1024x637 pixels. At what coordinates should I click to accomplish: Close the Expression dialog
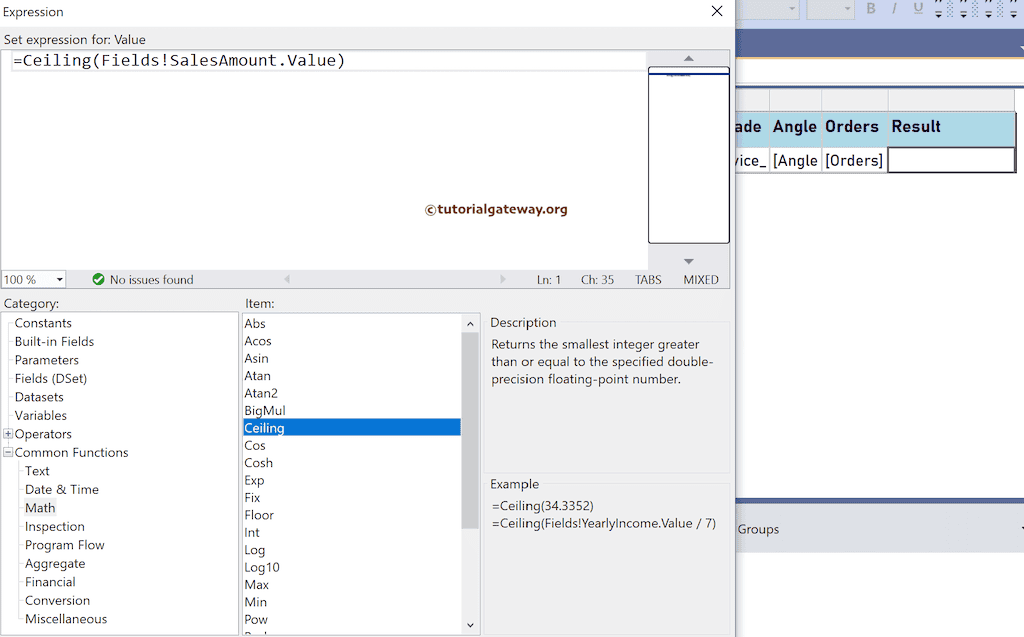pyautogui.click(x=716, y=11)
